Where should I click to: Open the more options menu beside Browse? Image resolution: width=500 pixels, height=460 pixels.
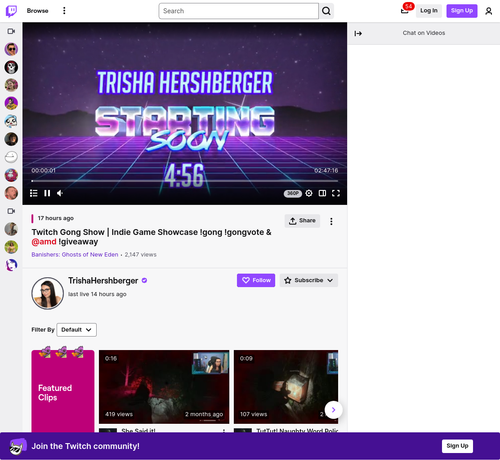click(x=64, y=11)
